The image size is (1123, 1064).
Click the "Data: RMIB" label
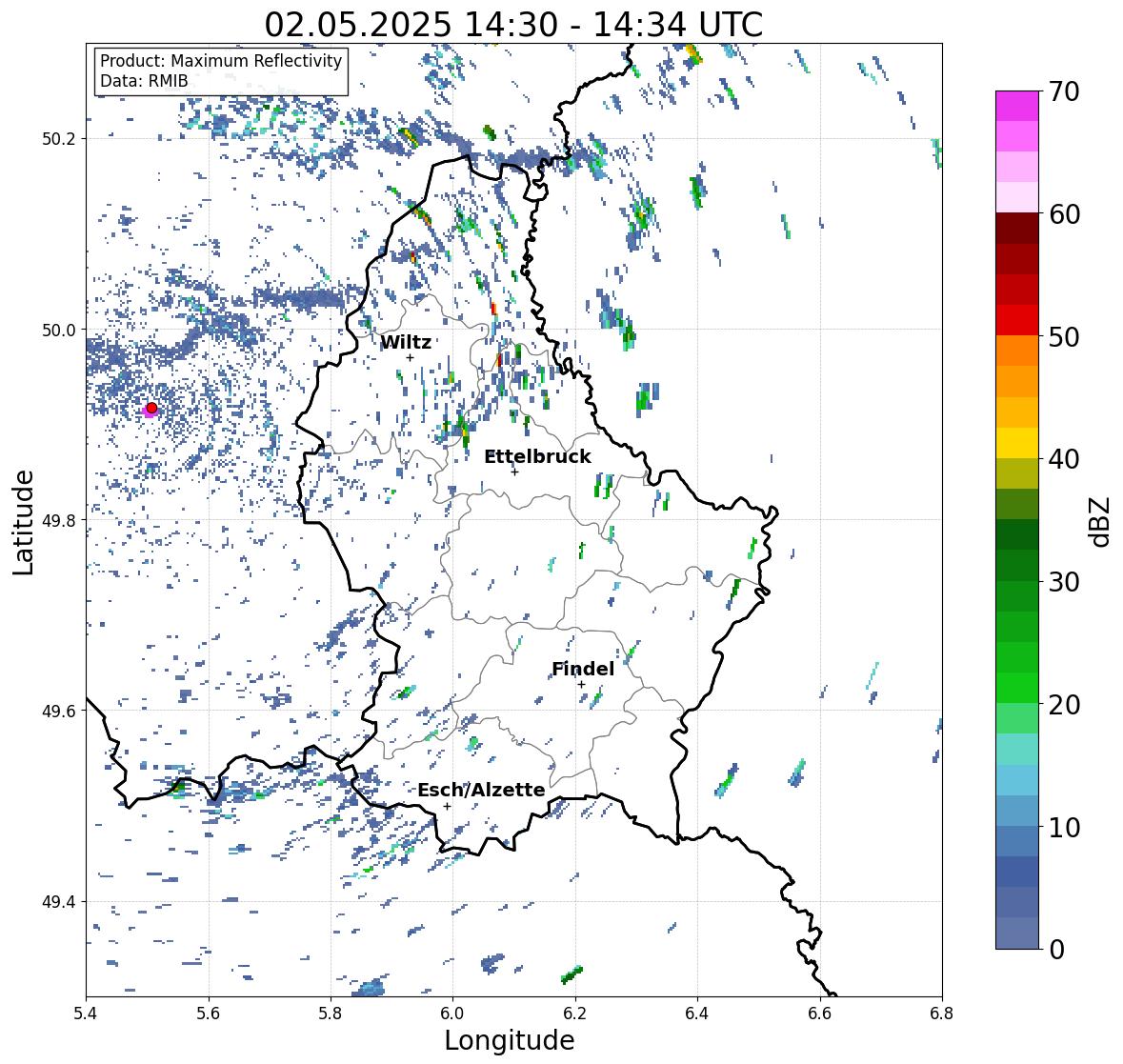pos(144,81)
